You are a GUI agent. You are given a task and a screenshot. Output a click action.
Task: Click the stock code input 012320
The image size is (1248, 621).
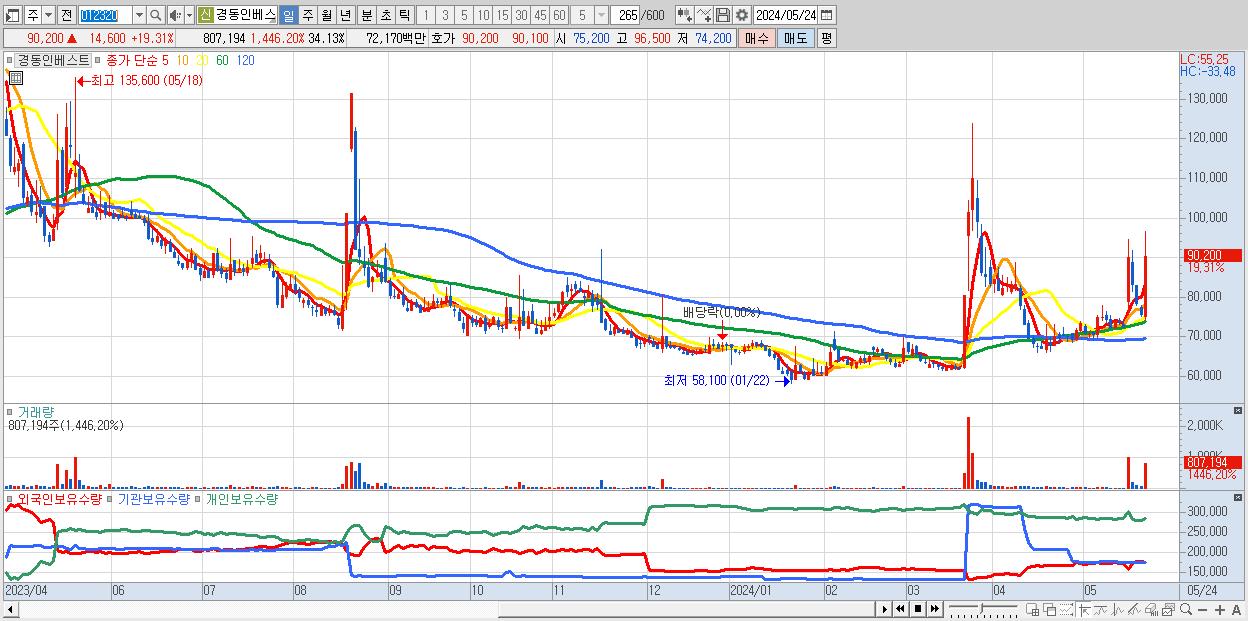[x=105, y=15]
